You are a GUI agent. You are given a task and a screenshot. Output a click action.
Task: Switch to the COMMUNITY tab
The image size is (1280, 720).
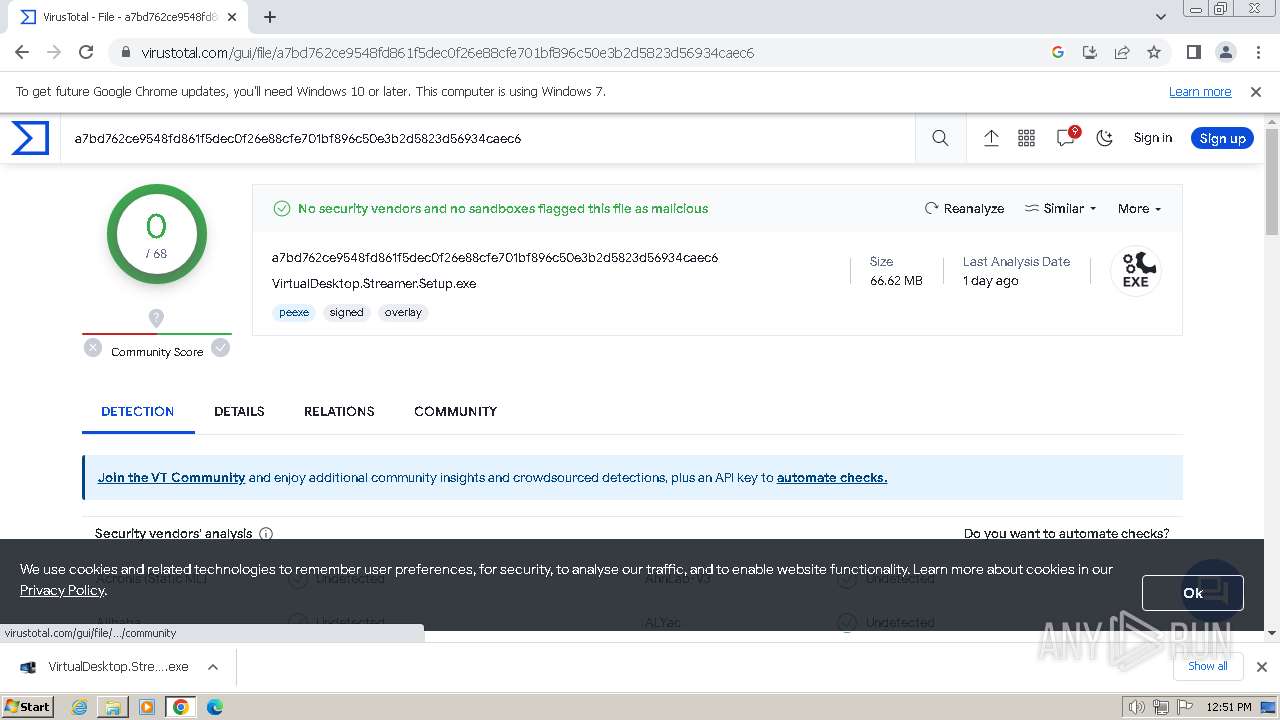click(x=455, y=411)
